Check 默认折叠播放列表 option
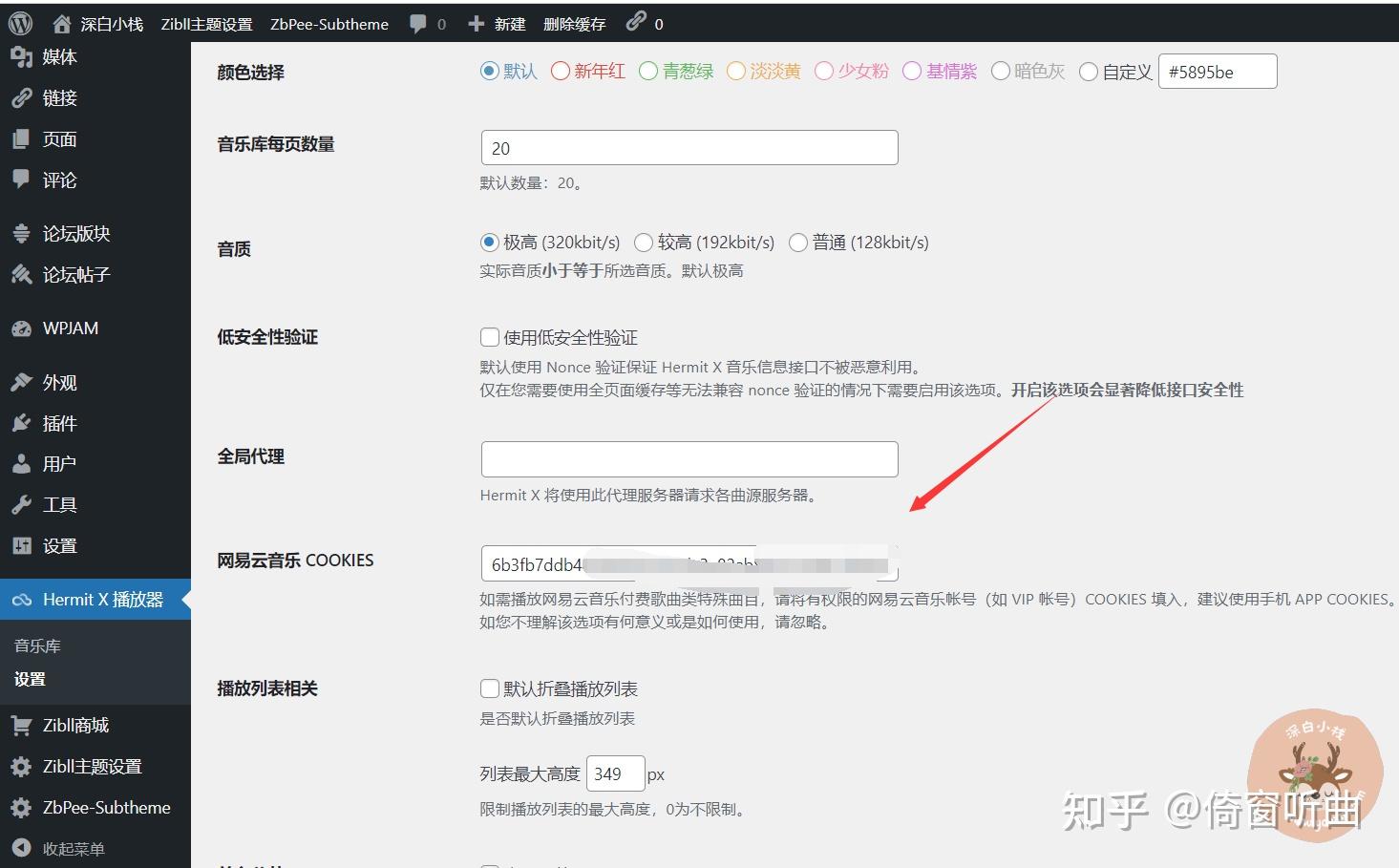 pos(489,688)
